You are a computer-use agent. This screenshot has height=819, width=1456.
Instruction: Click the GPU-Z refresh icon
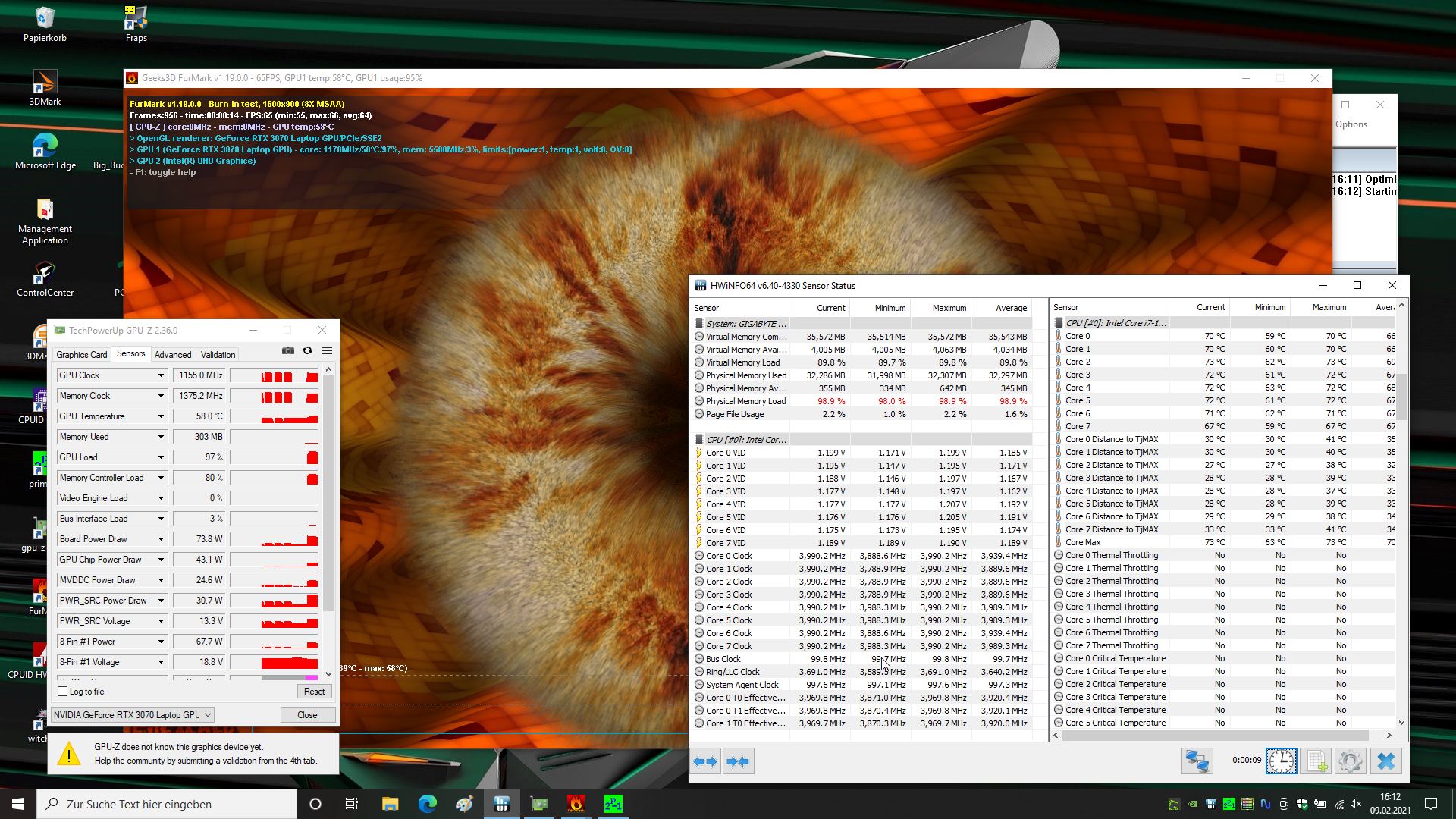(x=307, y=350)
